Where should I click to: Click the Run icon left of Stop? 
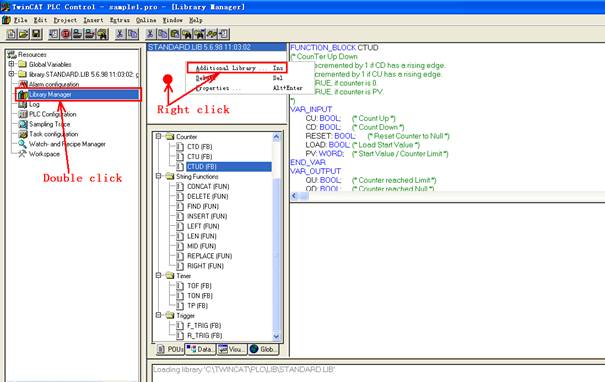click(54, 34)
